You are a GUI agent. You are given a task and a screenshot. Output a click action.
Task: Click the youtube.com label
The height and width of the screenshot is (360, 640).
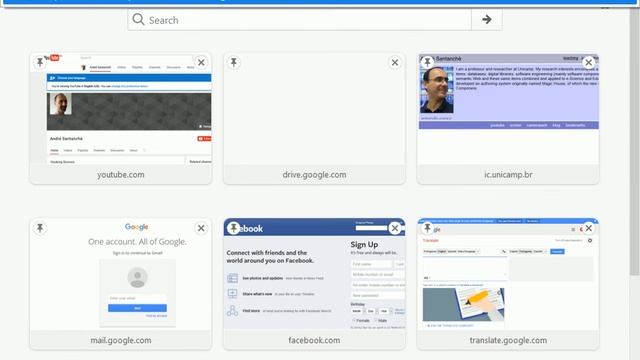pyautogui.click(x=121, y=175)
